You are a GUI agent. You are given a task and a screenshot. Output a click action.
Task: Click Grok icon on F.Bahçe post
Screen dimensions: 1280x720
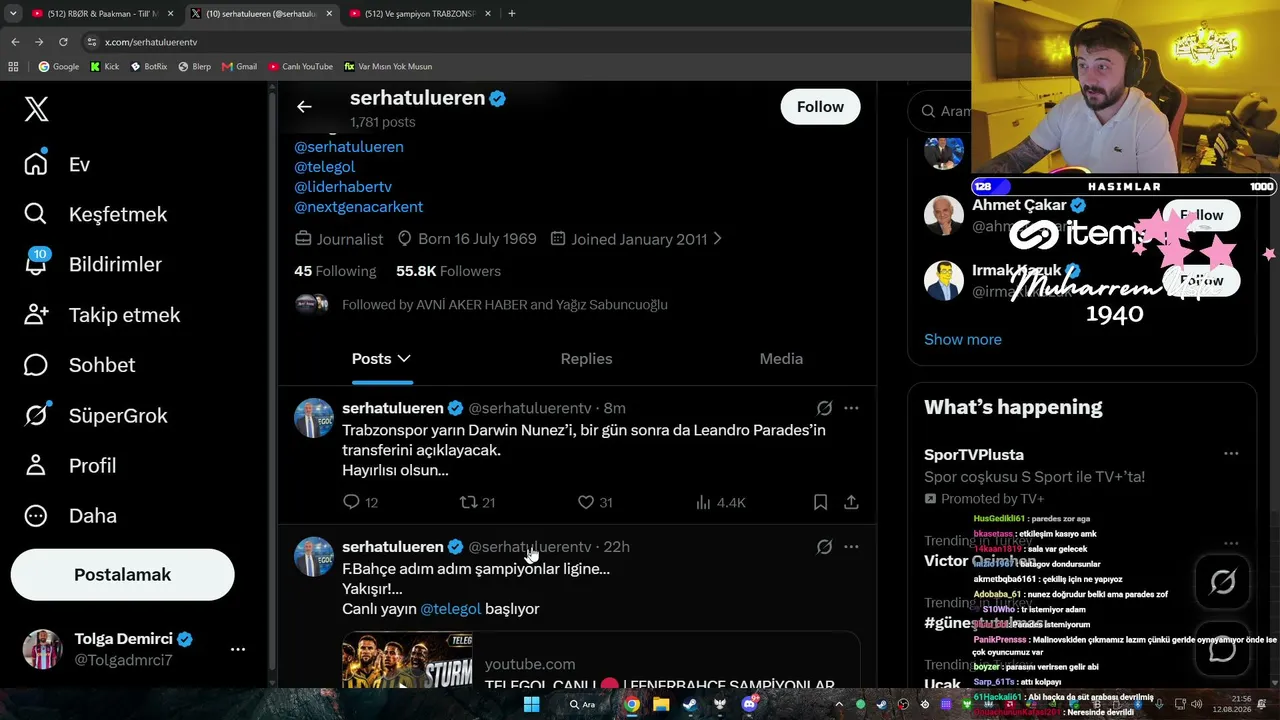coord(824,547)
